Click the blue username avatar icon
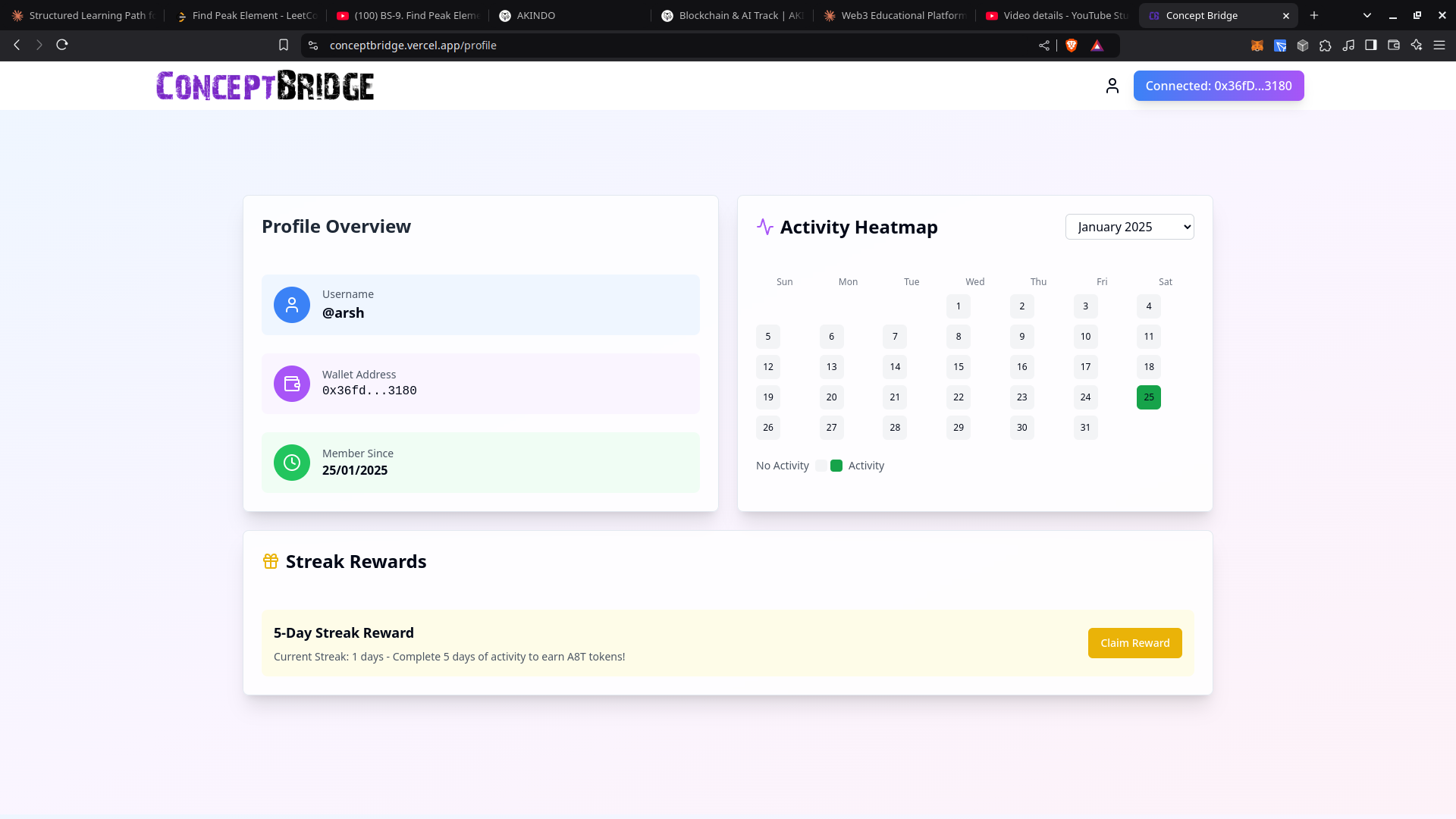The image size is (1456, 819). [x=292, y=305]
